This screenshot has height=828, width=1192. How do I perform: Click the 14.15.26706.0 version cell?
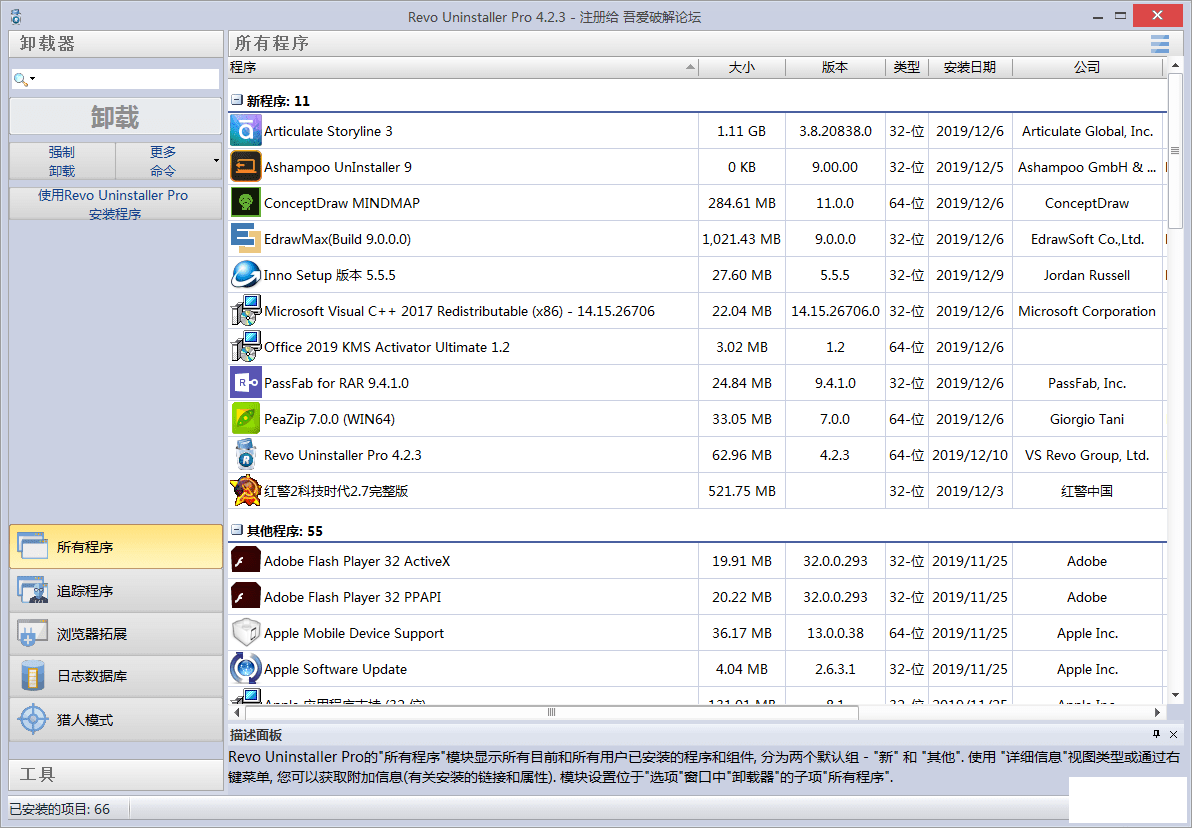click(x=835, y=311)
